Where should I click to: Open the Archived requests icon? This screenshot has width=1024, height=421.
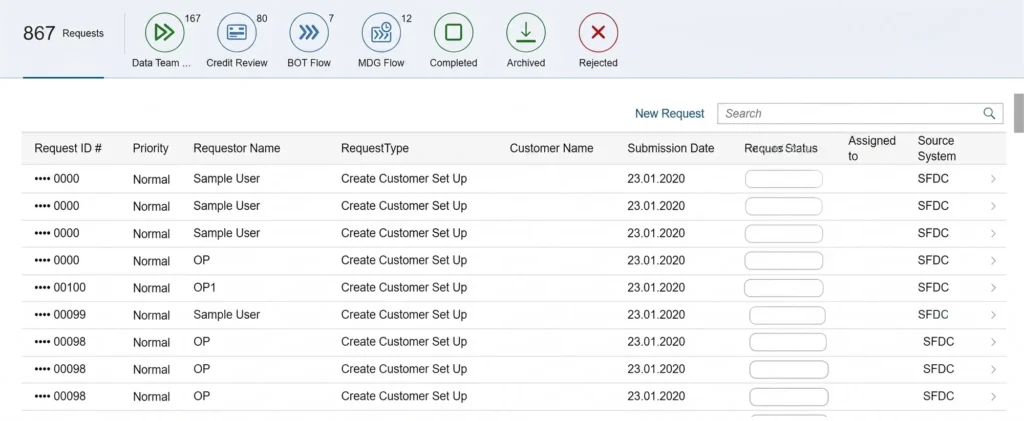526,33
